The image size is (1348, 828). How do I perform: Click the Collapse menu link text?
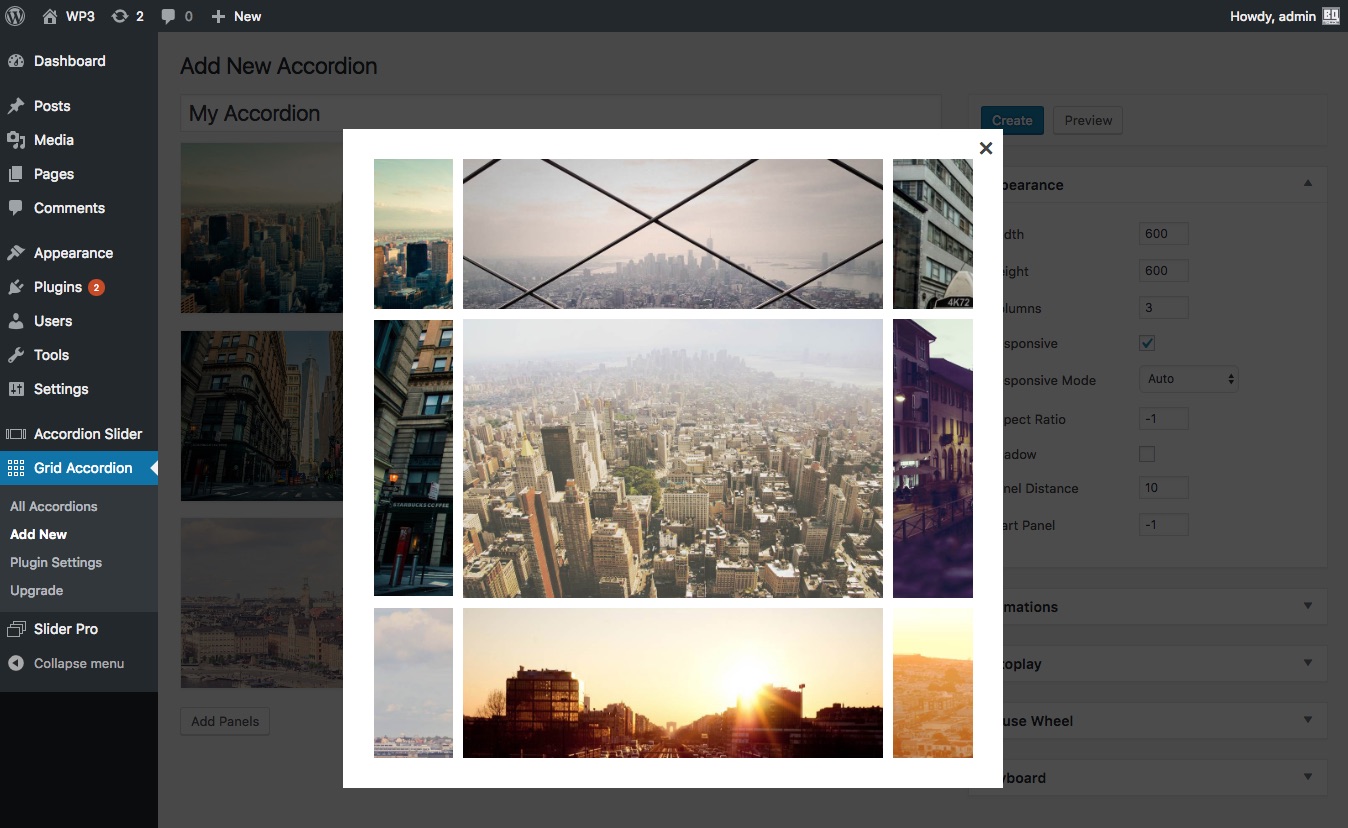(x=79, y=663)
